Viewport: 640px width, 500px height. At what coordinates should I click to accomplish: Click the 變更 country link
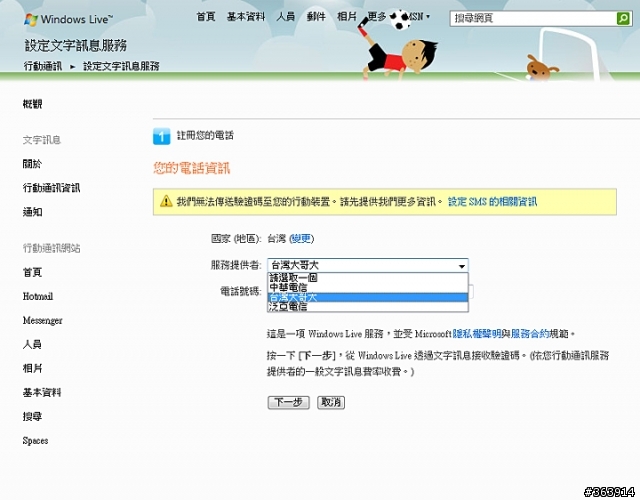point(301,239)
